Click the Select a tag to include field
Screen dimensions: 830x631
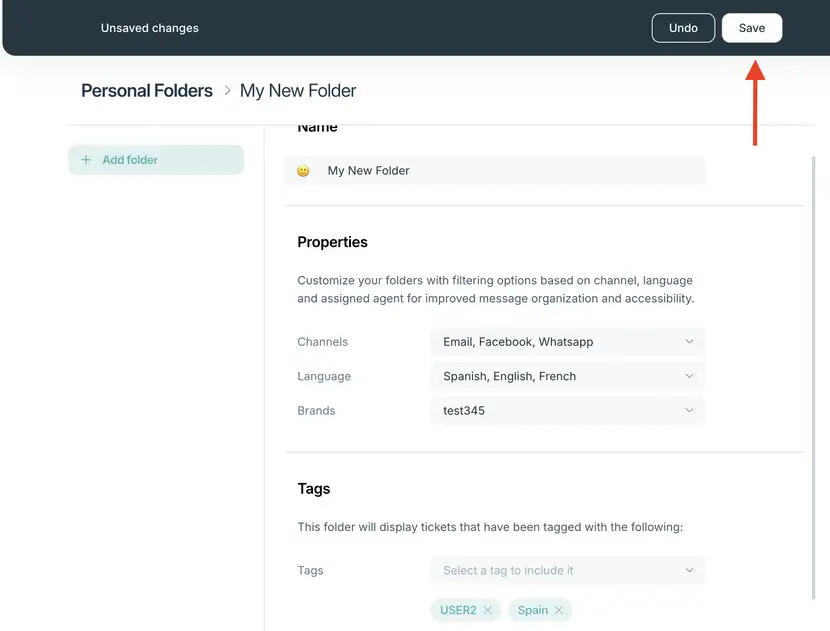click(x=567, y=570)
